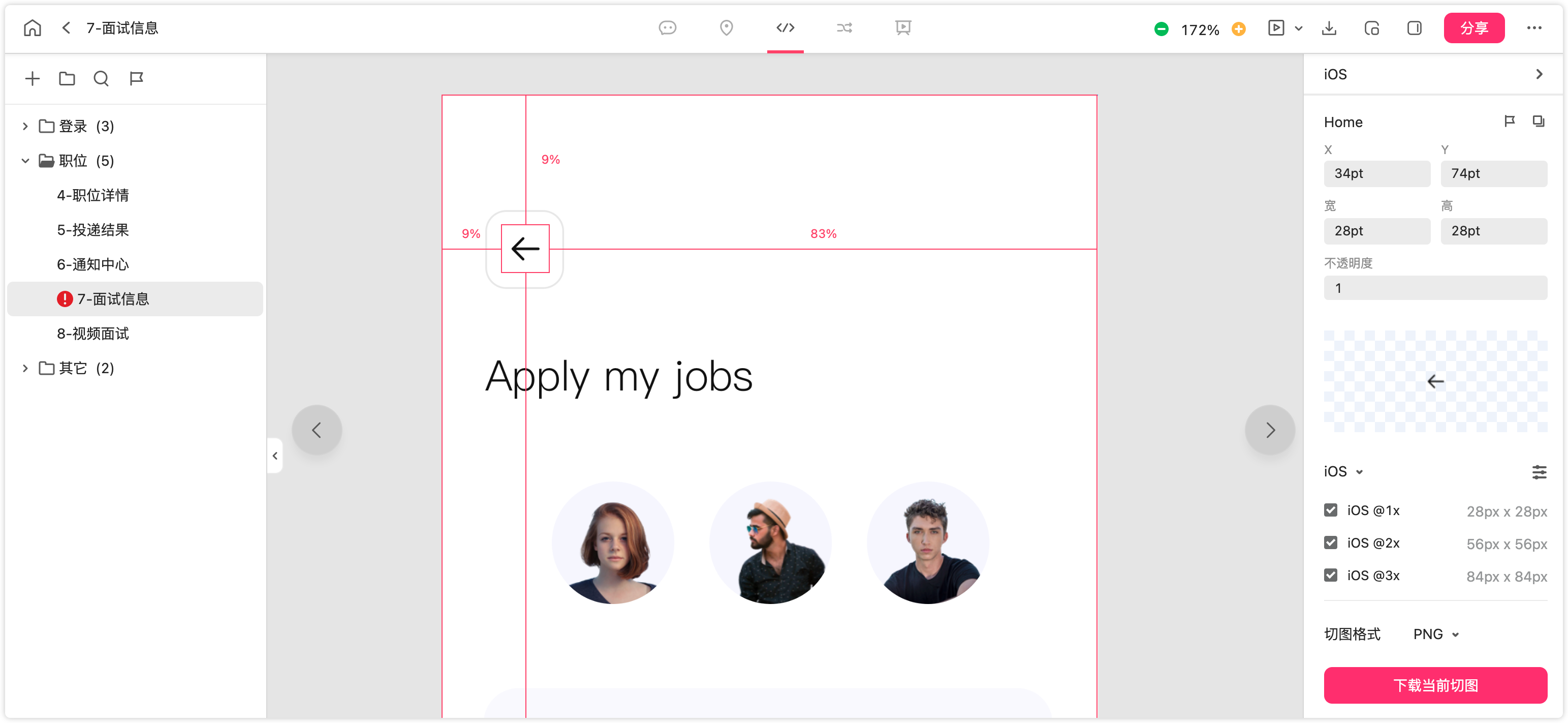Viewport: 1568px width, 723px height.
Task: Click the X value 34pt field
Action: tap(1377, 173)
